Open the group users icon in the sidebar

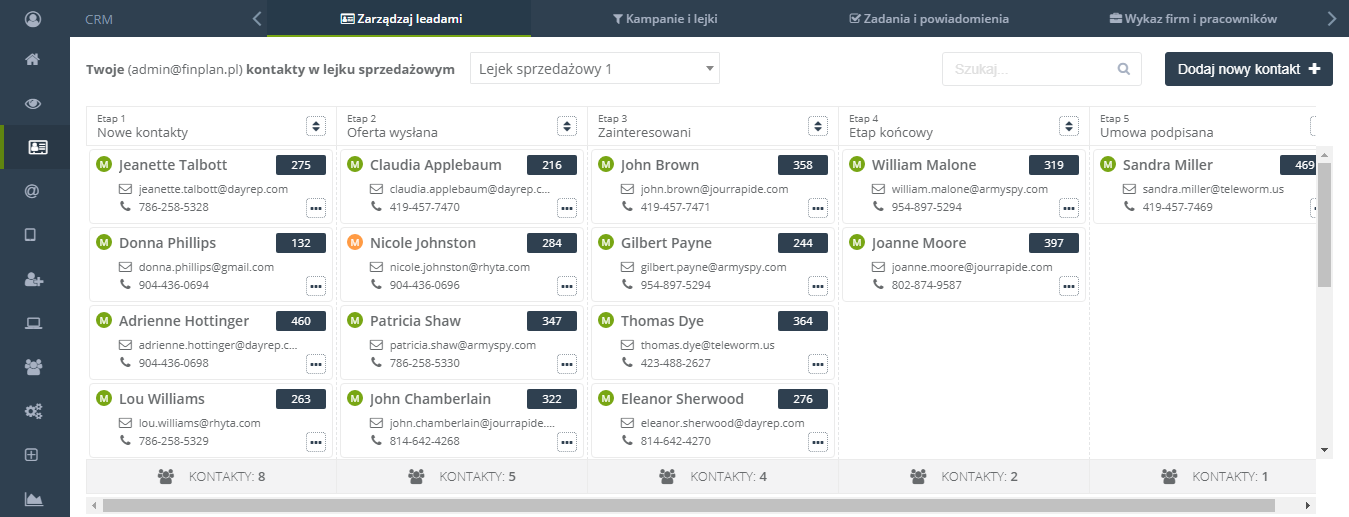[x=33, y=367]
